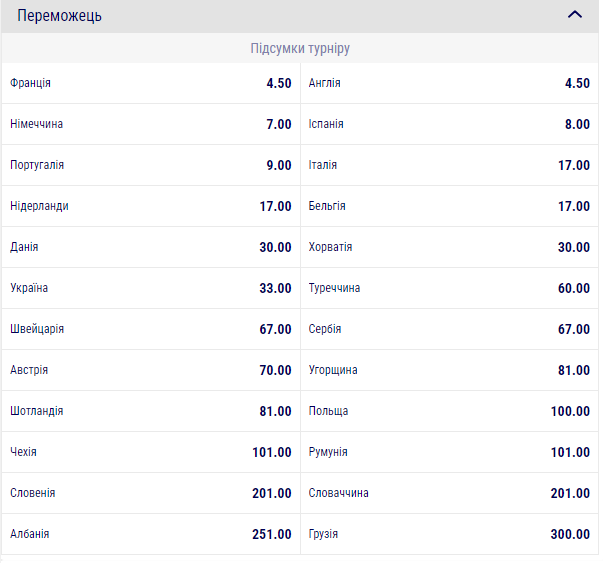Choose Угорщина odds 81.00
The height and width of the screenshot is (563, 603).
[449, 370]
